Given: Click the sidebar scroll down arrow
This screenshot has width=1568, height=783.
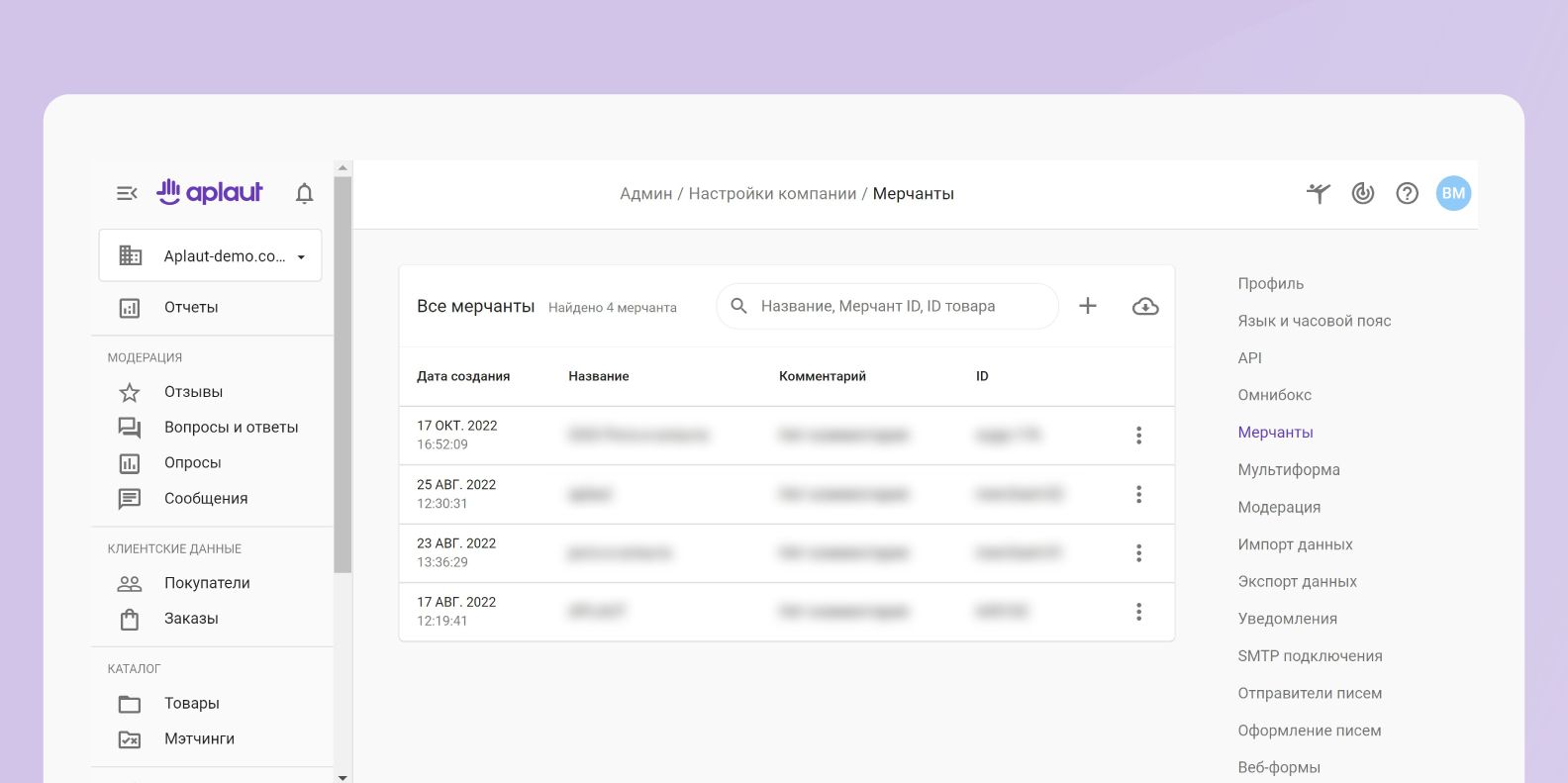Looking at the screenshot, I should pyautogui.click(x=343, y=777).
